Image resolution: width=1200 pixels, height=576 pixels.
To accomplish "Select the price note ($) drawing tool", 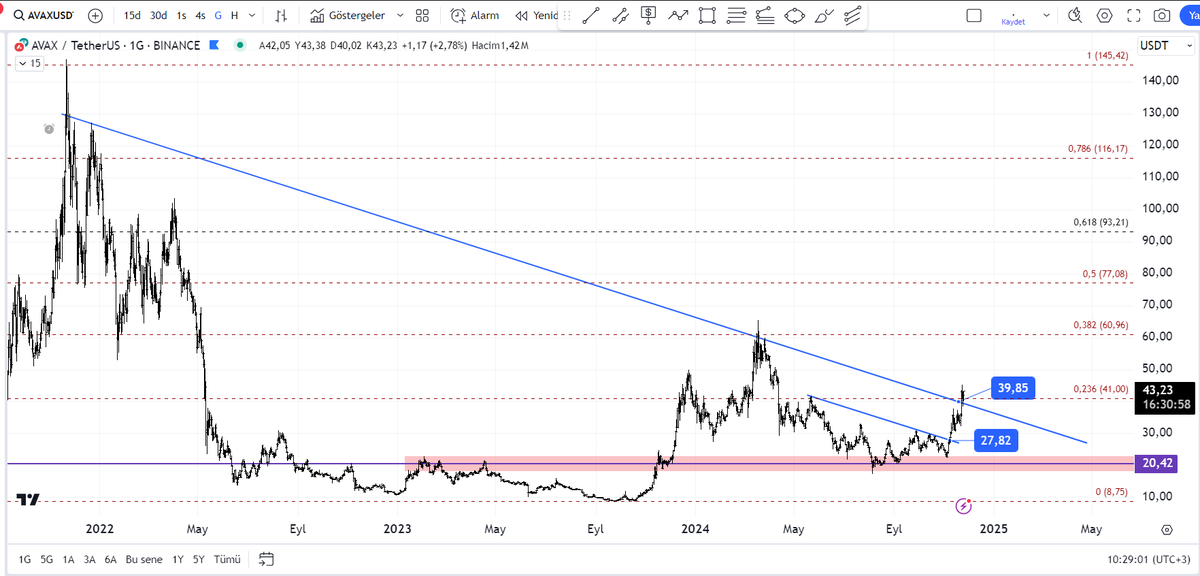I will [x=648, y=15].
